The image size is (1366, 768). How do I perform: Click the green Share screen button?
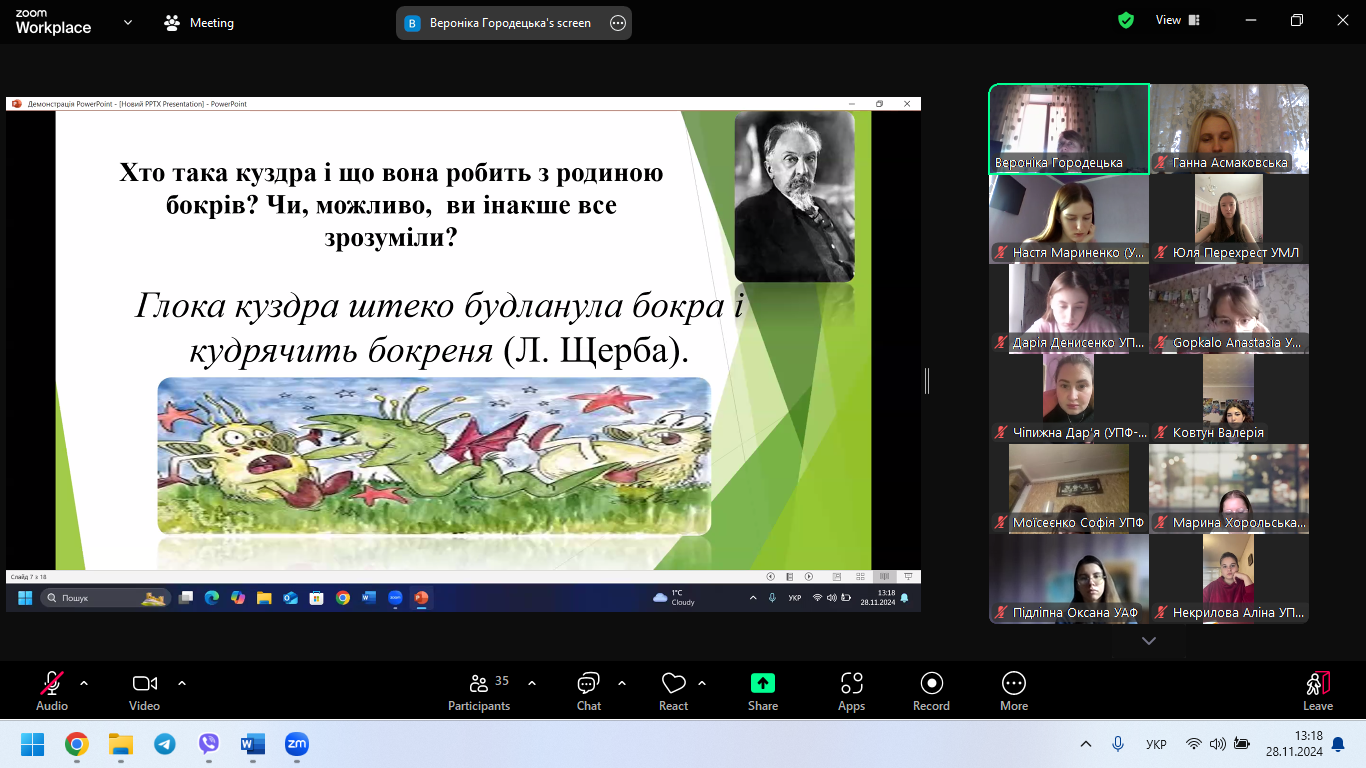[763, 692]
